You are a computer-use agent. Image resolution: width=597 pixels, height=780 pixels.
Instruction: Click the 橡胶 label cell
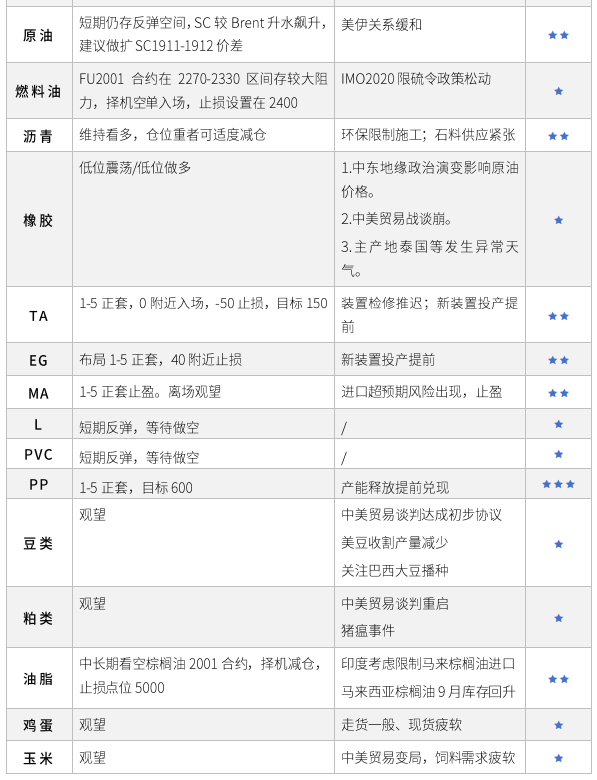(39, 220)
